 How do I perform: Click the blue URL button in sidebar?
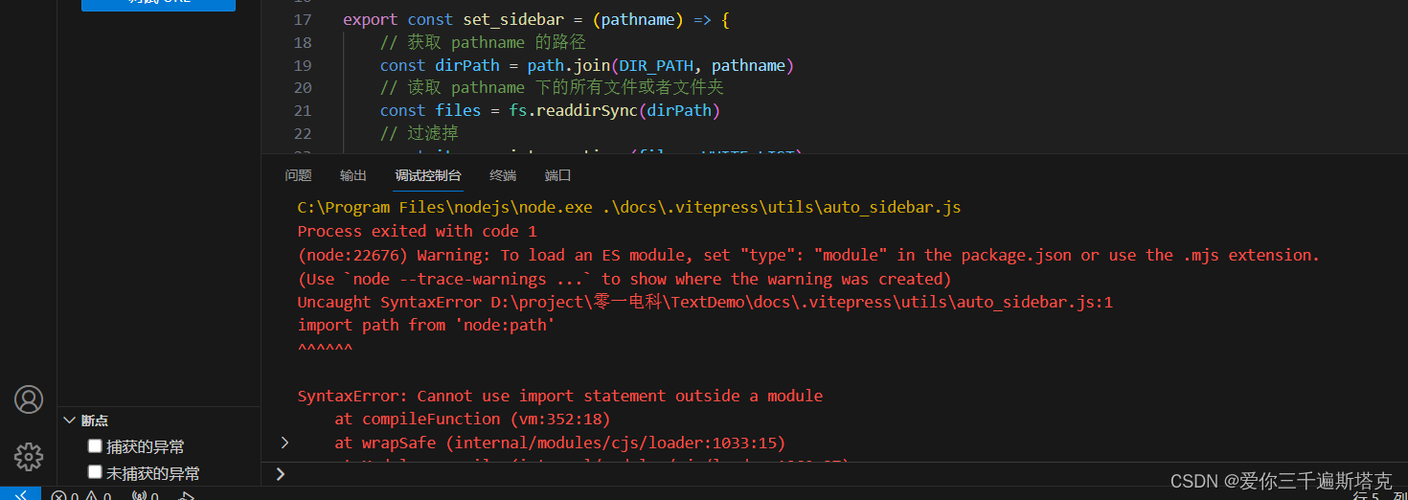click(x=158, y=3)
